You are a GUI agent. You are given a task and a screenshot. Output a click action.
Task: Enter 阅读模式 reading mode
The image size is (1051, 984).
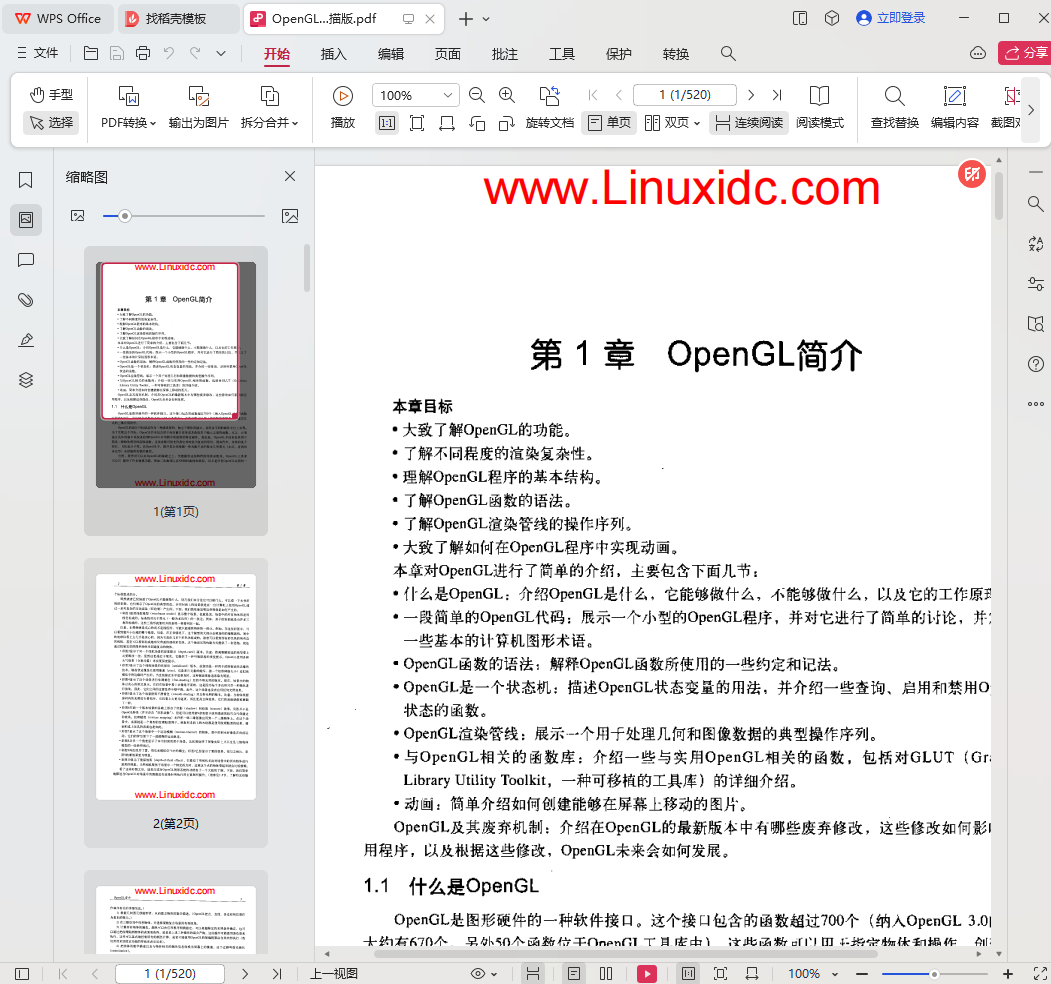pos(820,107)
